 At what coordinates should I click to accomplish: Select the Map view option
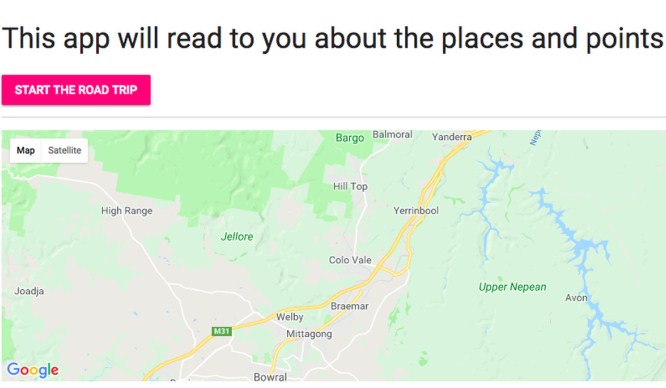(25, 150)
